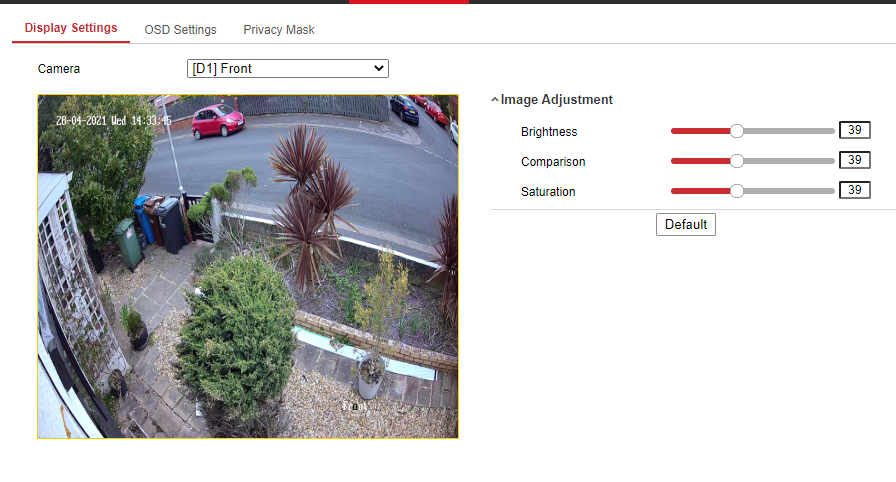Click the Default button

click(x=685, y=225)
